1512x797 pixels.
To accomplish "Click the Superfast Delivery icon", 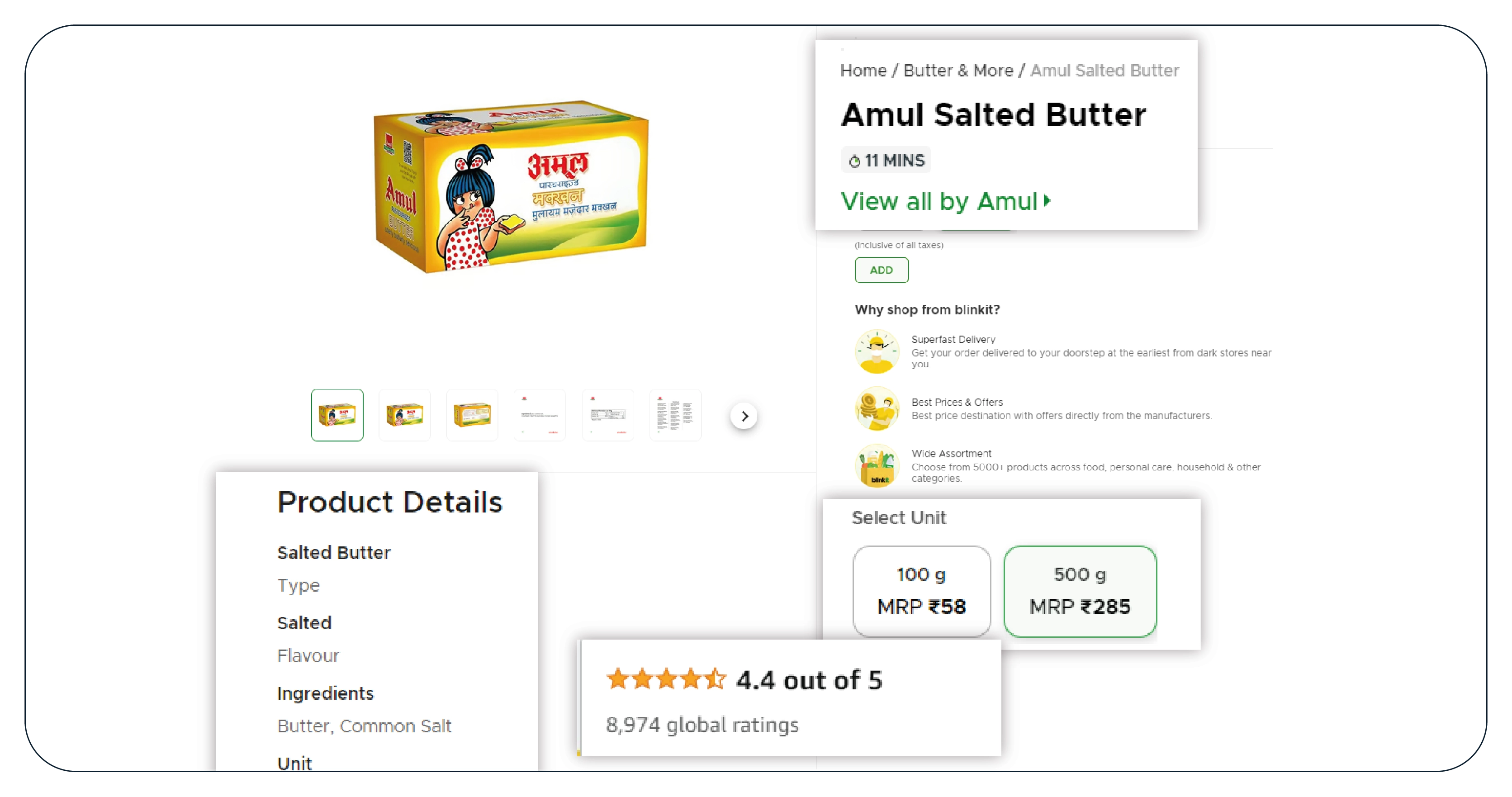I will tap(877, 351).
